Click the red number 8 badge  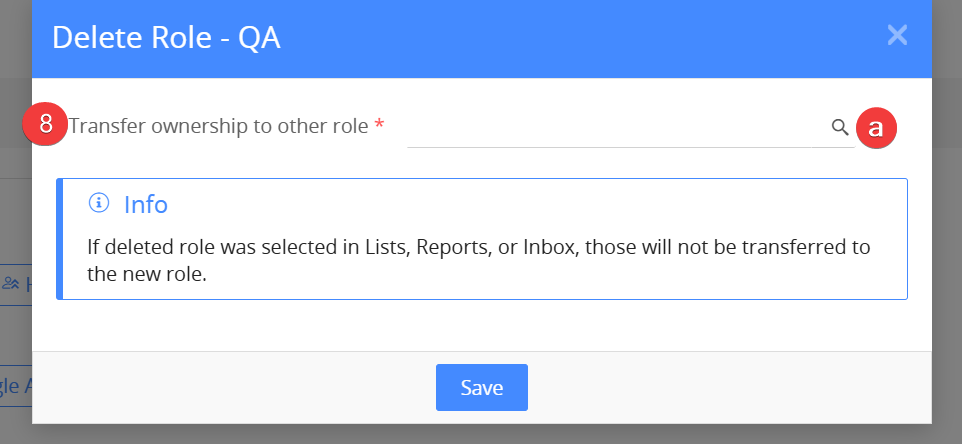[x=45, y=124]
